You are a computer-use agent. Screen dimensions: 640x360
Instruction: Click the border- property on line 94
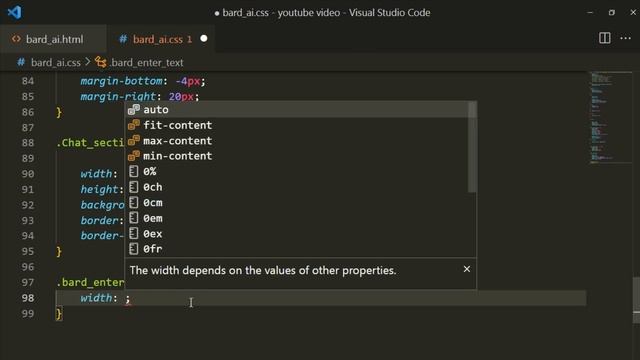[x=102, y=236]
